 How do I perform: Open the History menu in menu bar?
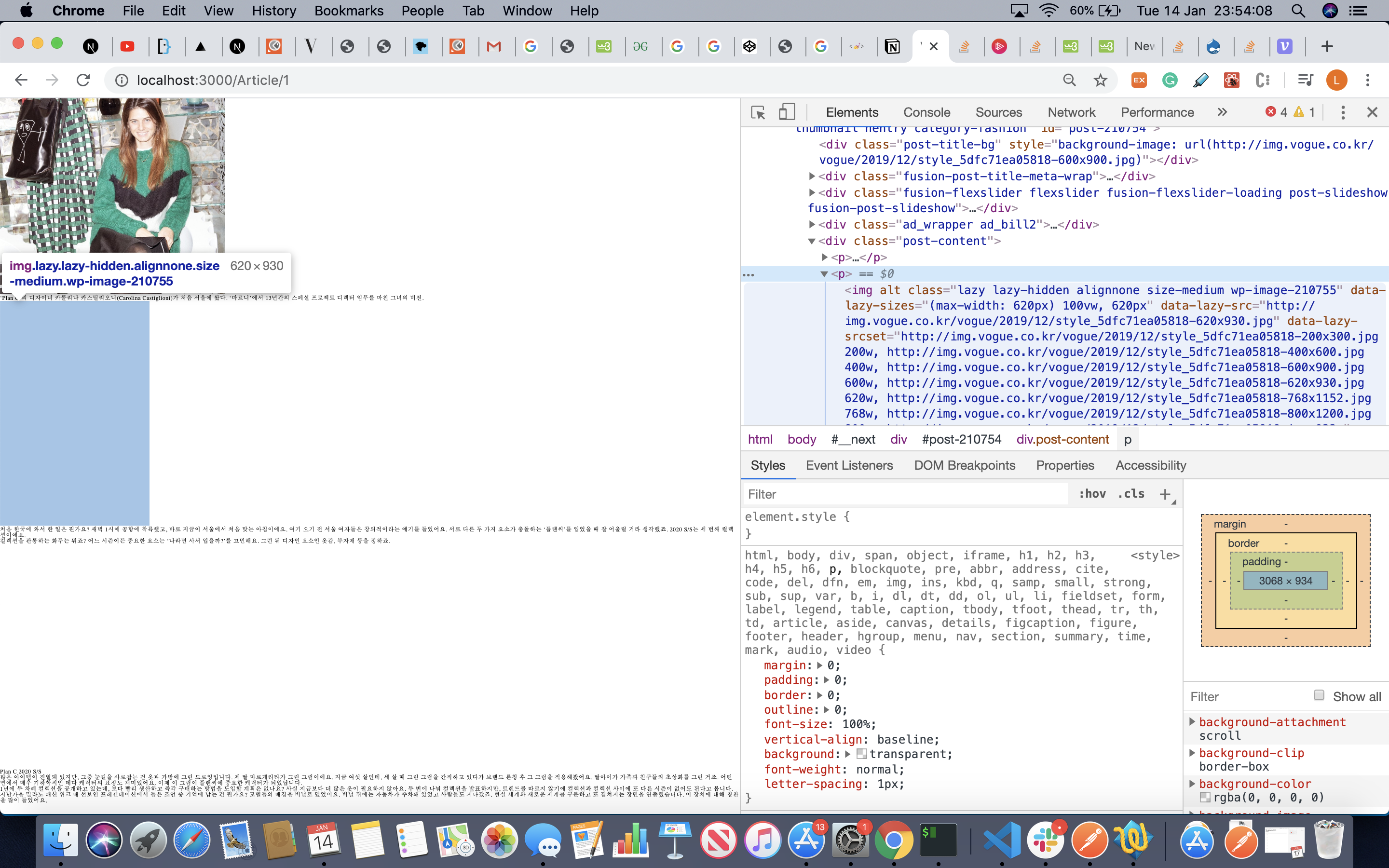point(274,10)
